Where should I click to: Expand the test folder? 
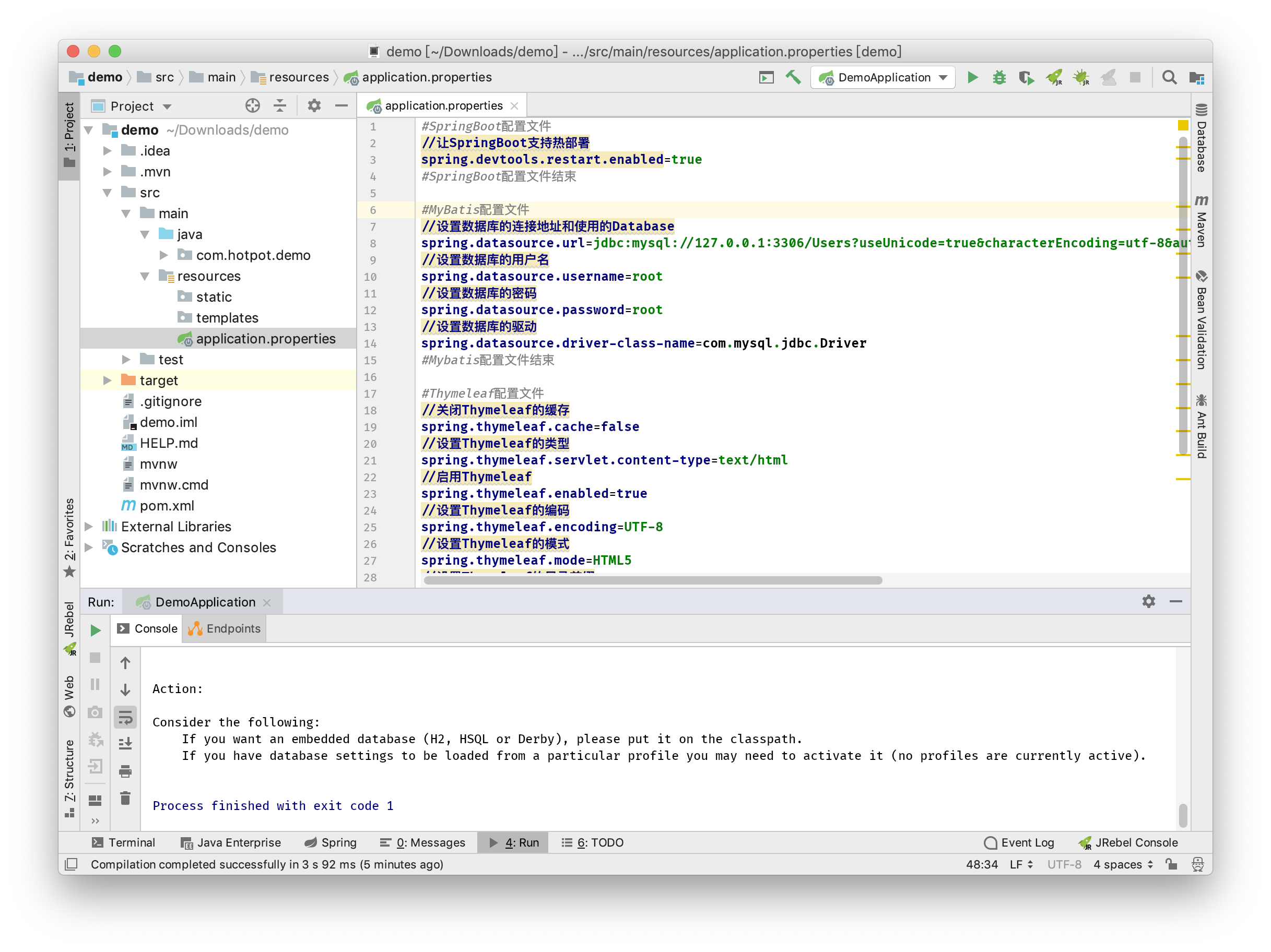click(126, 360)
